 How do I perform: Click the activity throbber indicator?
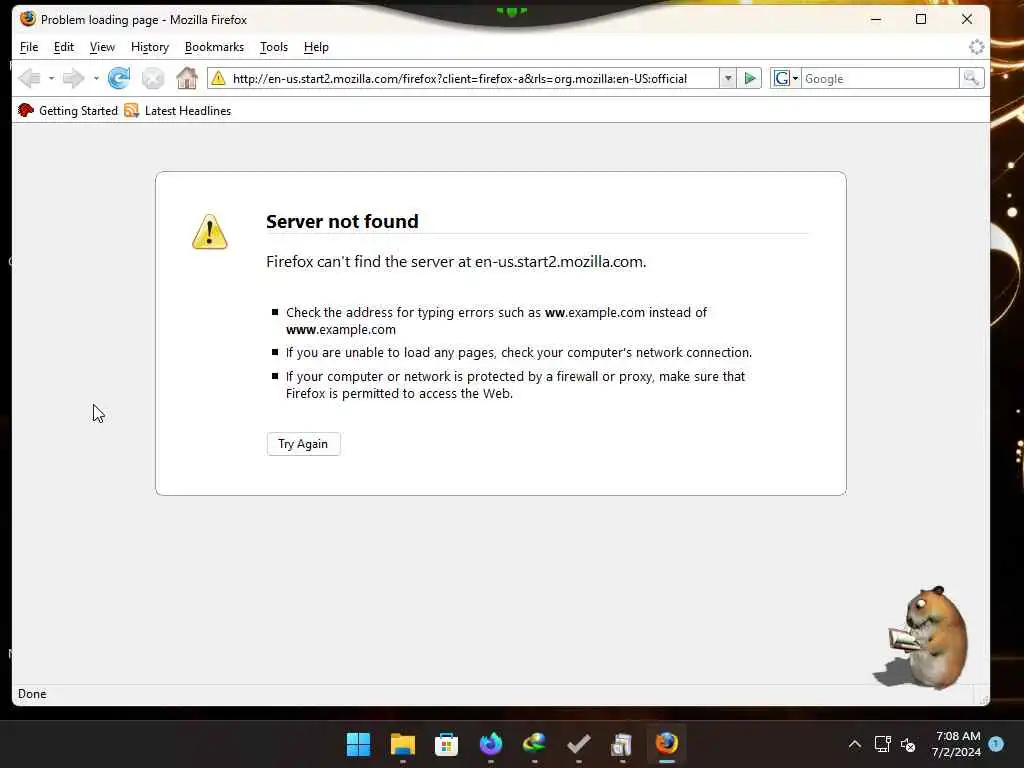point(976,47)
